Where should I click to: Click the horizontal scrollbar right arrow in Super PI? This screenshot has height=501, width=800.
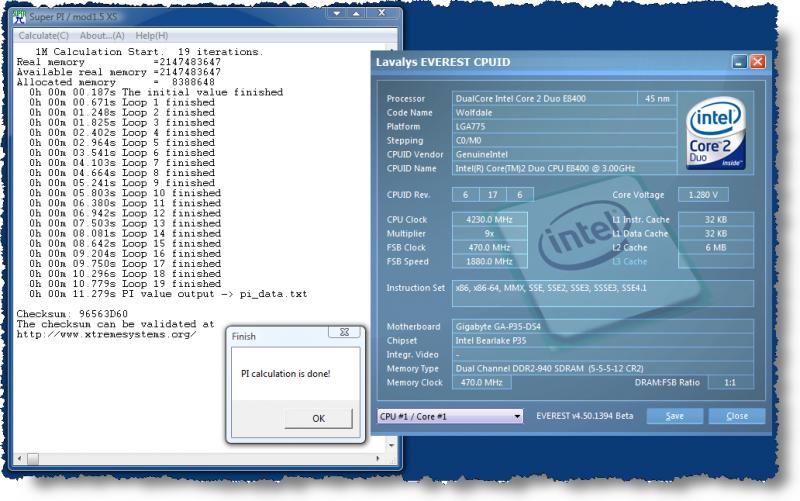378,459
